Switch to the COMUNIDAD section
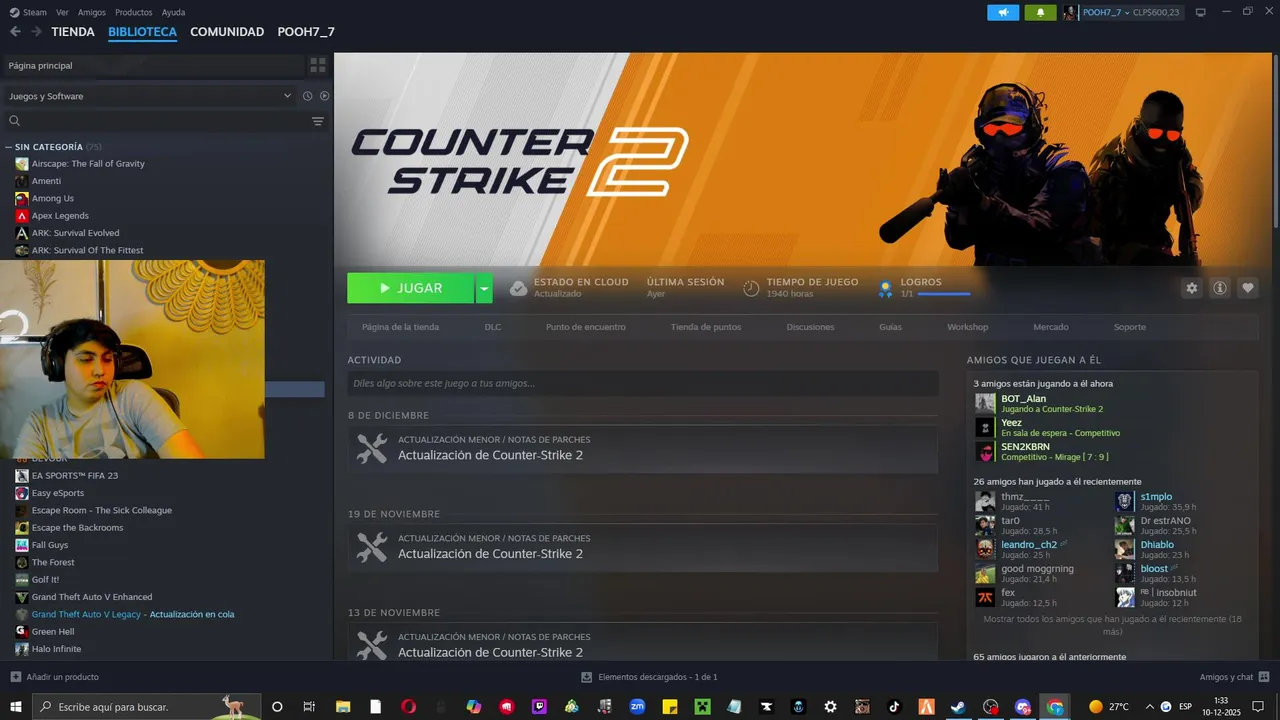 (227, 32)
